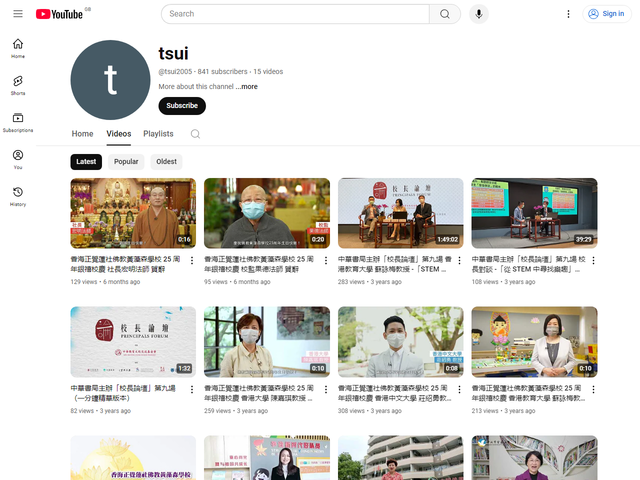This screenshot has height=480, width=640.
Task: Click inside the Search input field
Action: pyautogui.click(x=295, y=14)
